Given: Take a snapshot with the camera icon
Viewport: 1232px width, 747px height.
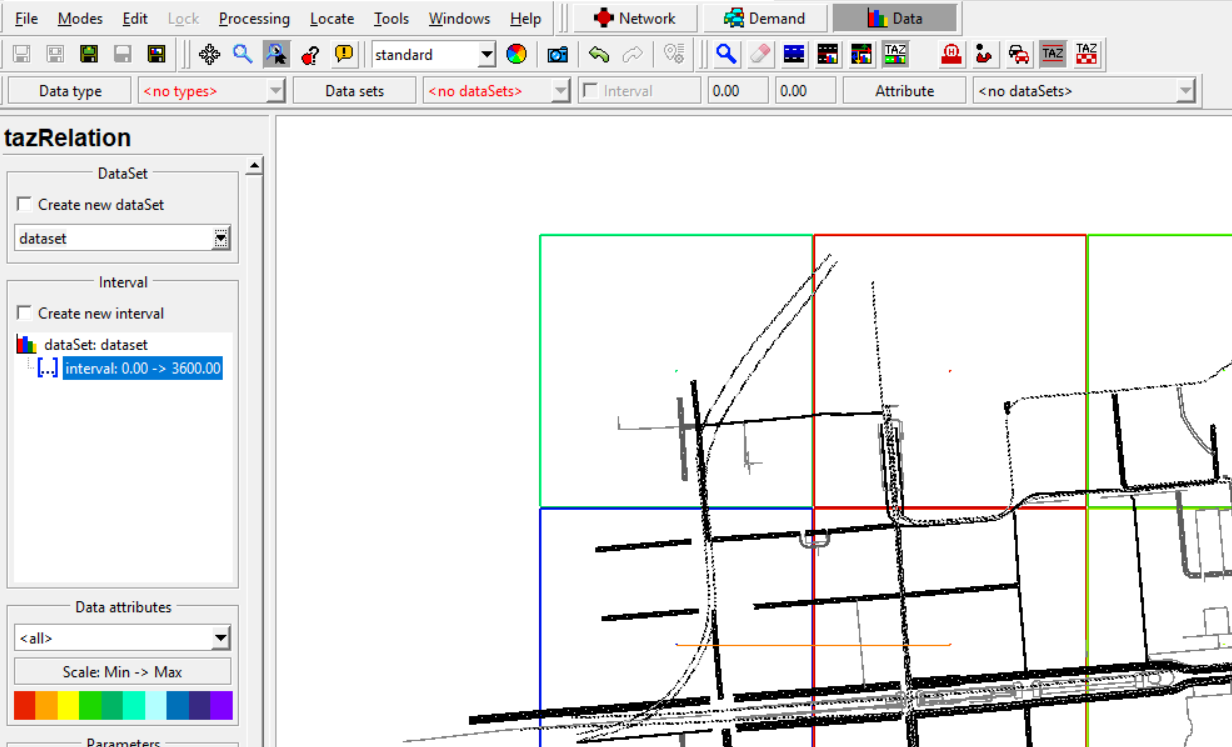Looking at the screenshot, I should (x=557, y=53).
